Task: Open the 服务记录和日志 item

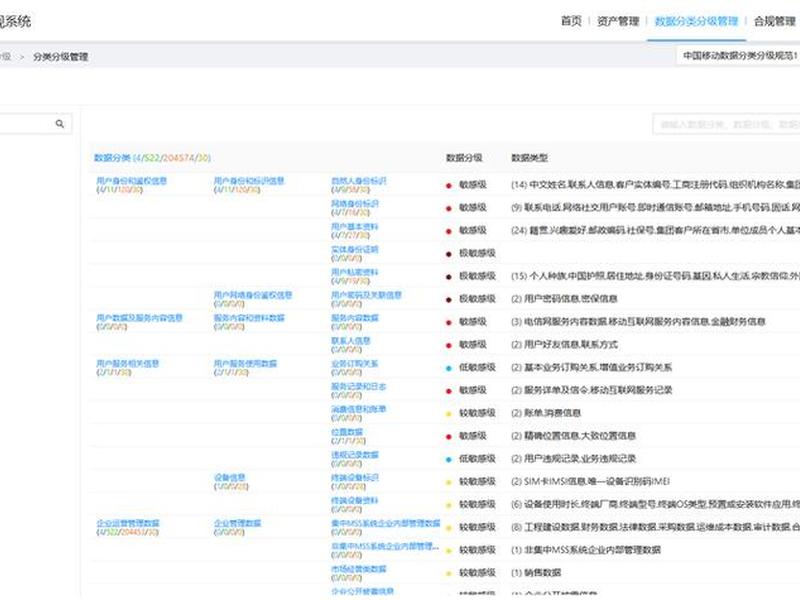Action: tap(358, 386)
